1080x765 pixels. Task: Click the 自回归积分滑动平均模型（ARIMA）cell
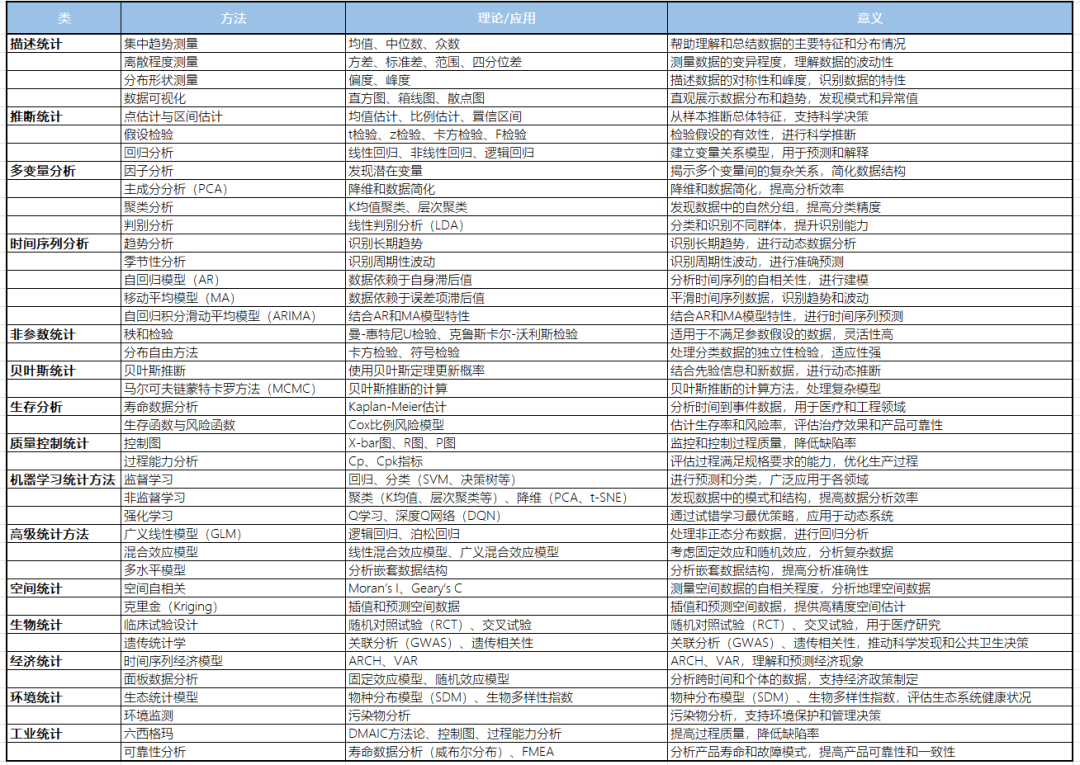click(x=233, y=316)
